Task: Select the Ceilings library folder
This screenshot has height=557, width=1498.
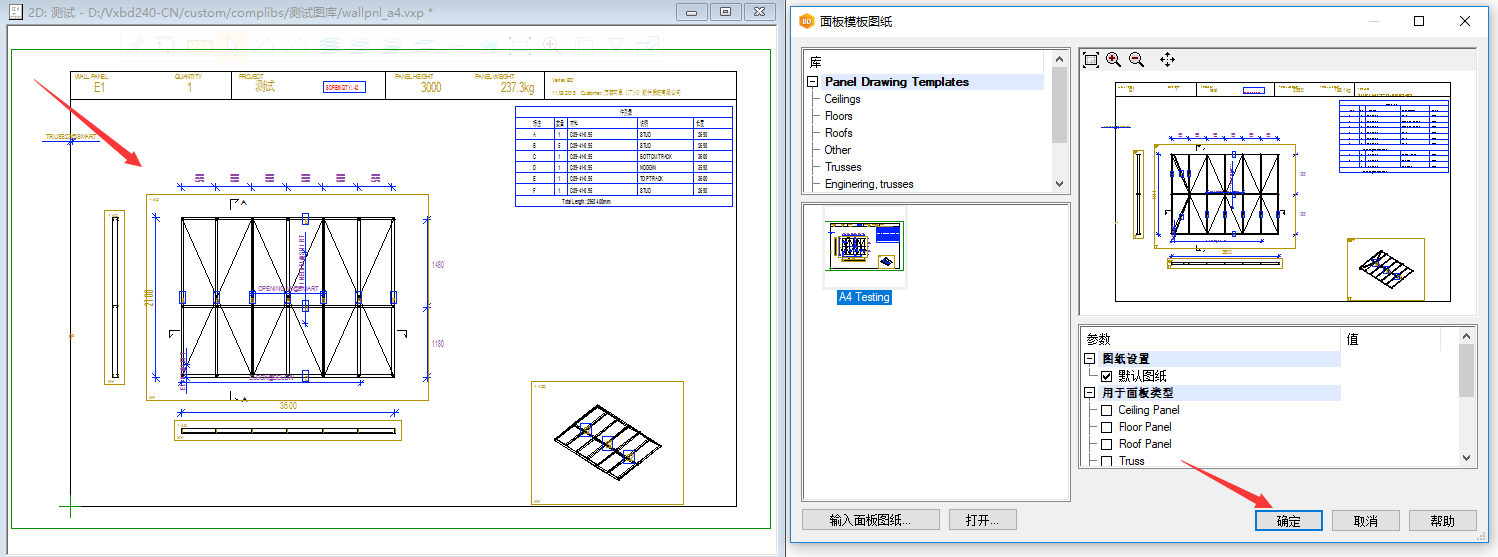Action: [x=842, y=99]
